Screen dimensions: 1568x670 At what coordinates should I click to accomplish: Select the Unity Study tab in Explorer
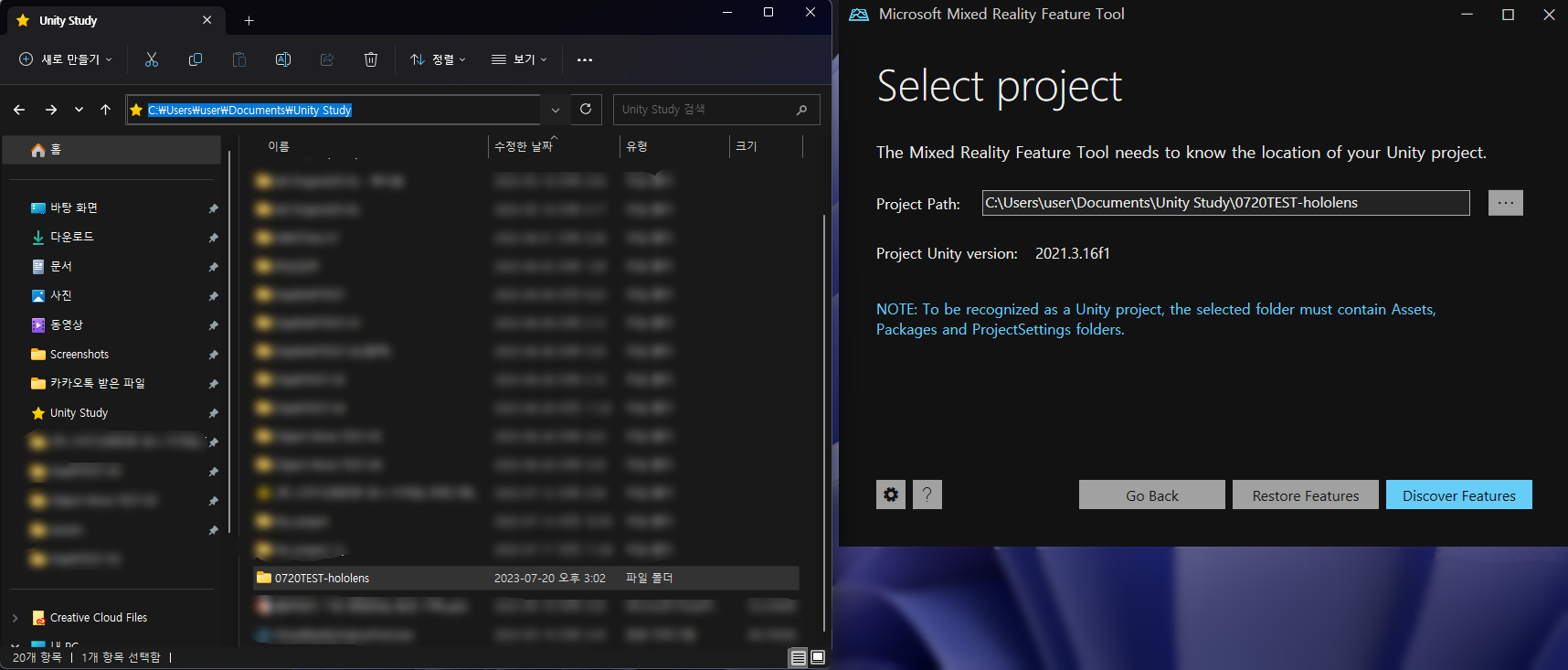pos(114,20)
